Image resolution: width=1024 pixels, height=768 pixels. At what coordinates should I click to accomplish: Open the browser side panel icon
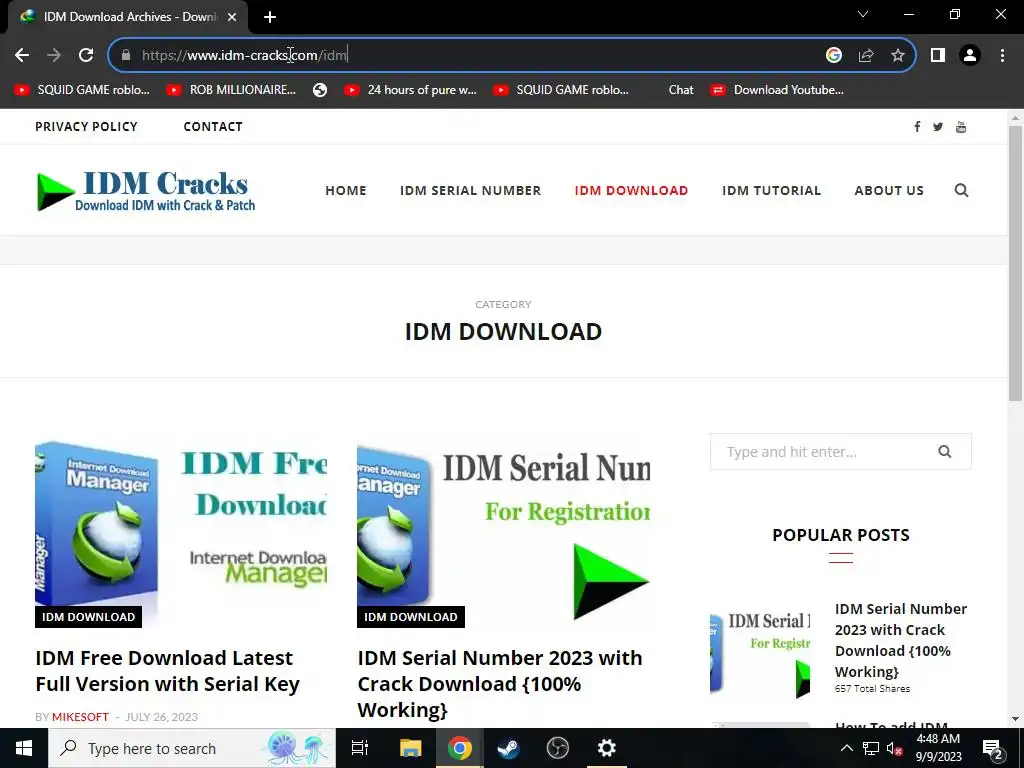(938, 56)
